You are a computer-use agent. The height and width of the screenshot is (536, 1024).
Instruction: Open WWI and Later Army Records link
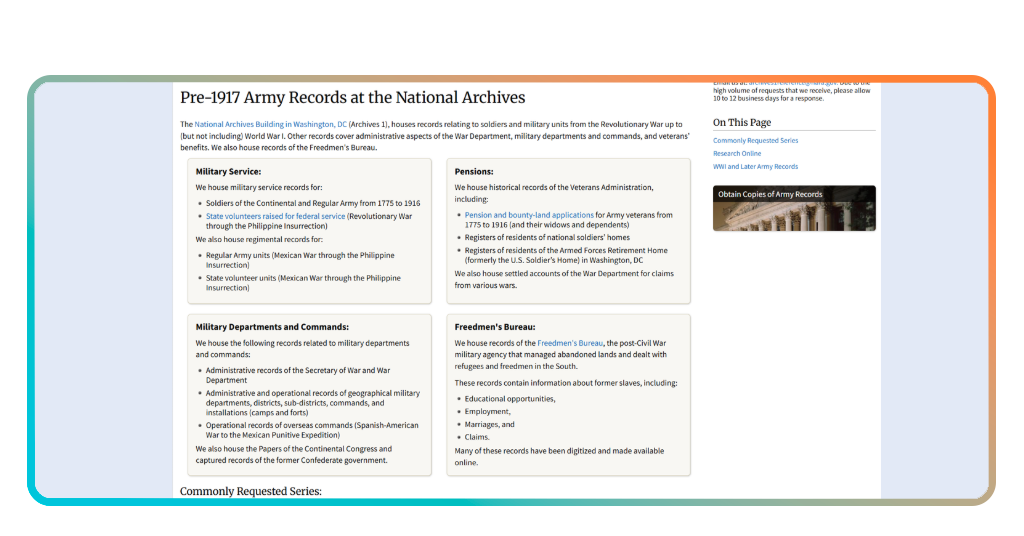coord(755,166)
